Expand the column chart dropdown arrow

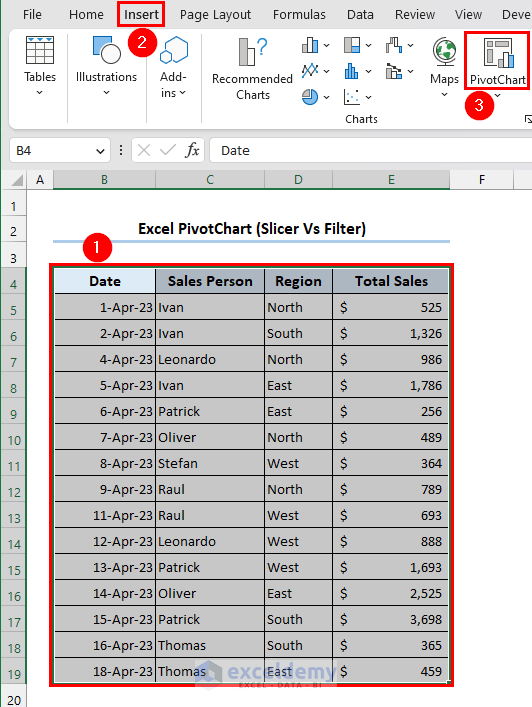[326, 46]
